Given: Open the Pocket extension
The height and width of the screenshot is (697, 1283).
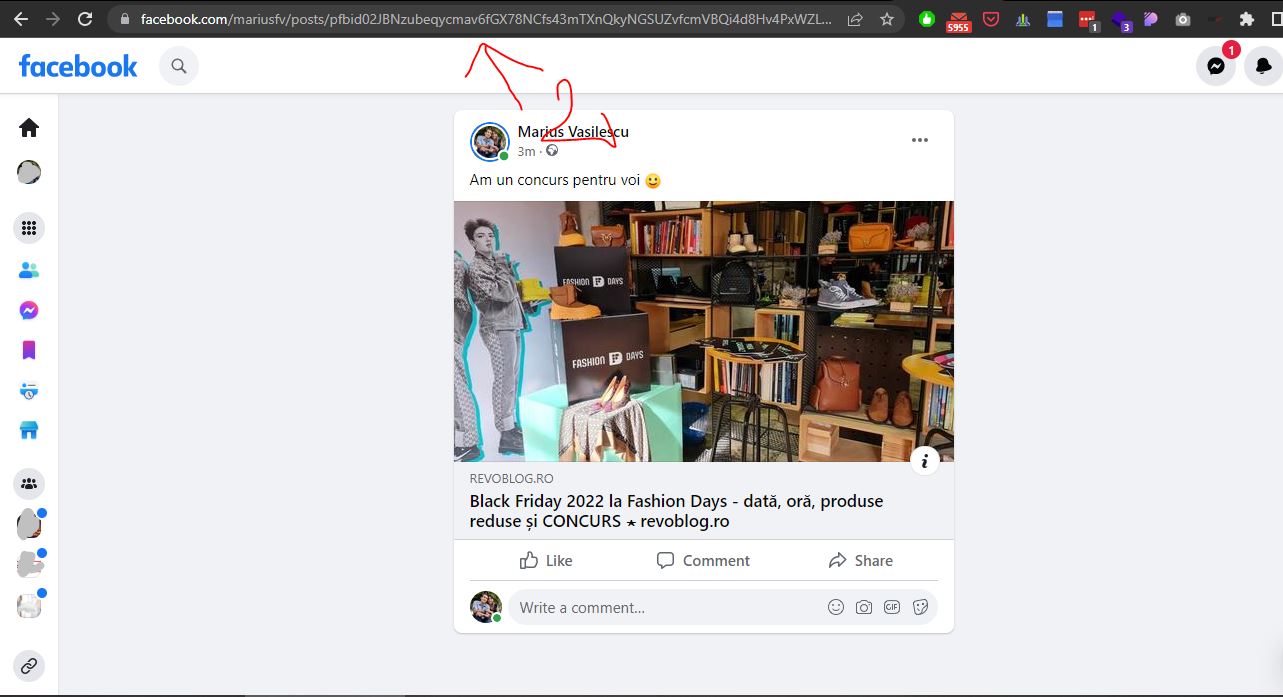Looking at the screenshot, I should (x=991, y=19).
